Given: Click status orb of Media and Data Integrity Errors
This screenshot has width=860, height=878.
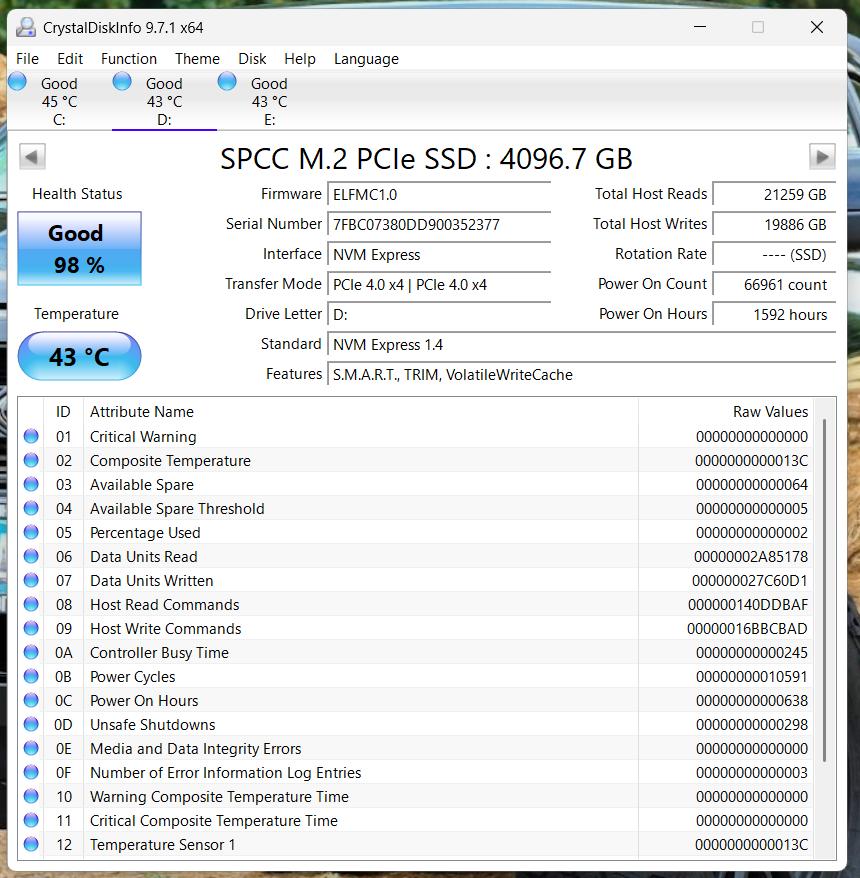Looking at the screenshot, I should (x=31, y=749).
